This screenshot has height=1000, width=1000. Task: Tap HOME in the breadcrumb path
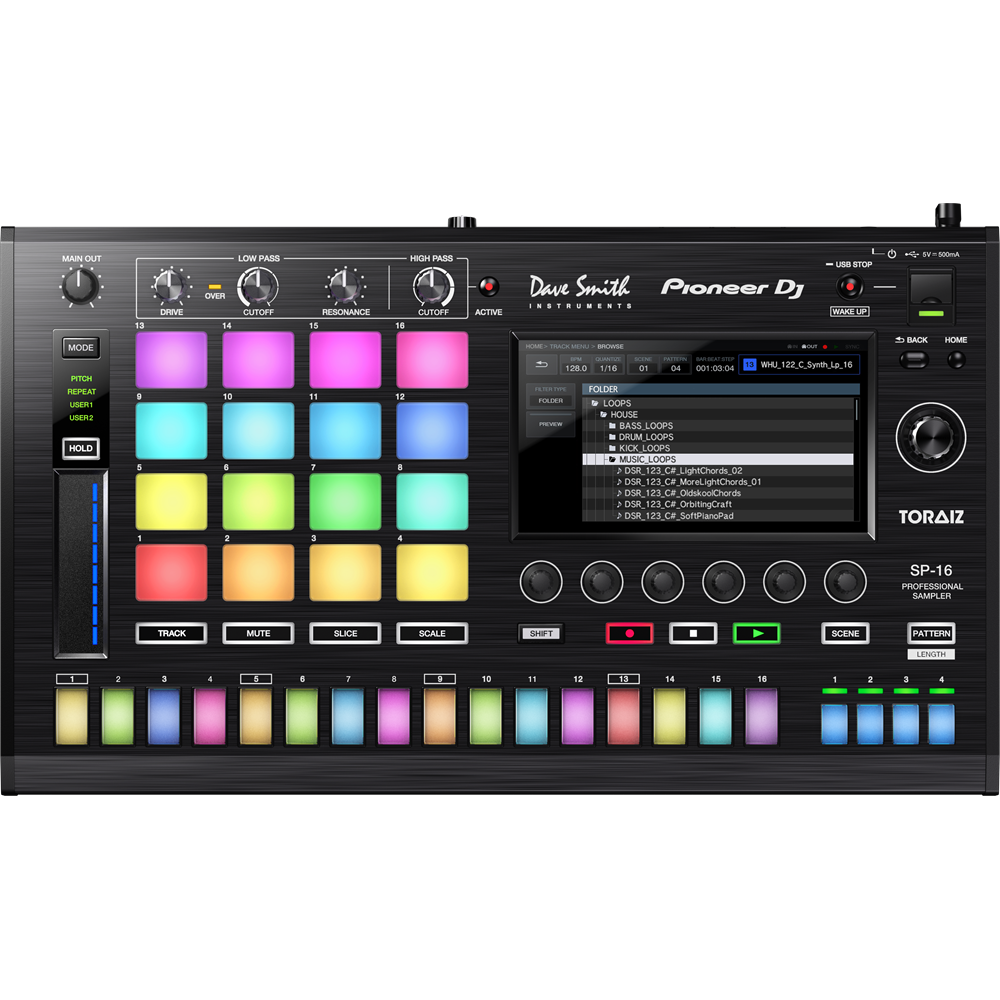(x=534, y=346)
